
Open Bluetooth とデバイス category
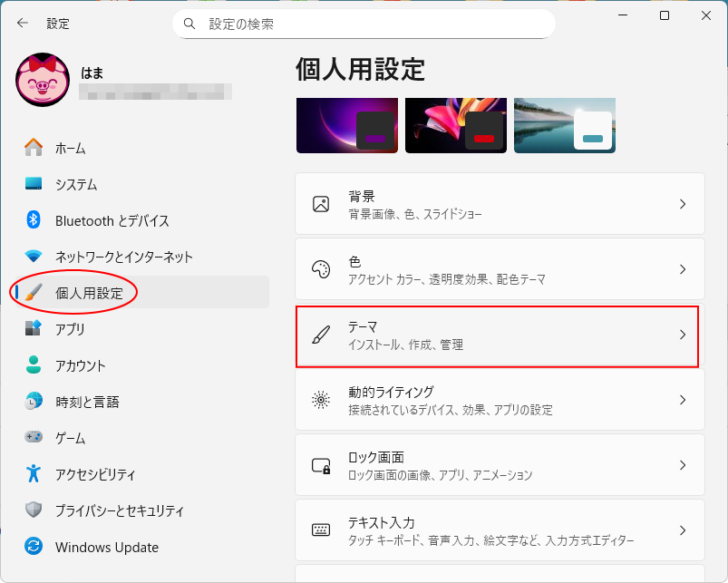(142, 220)
